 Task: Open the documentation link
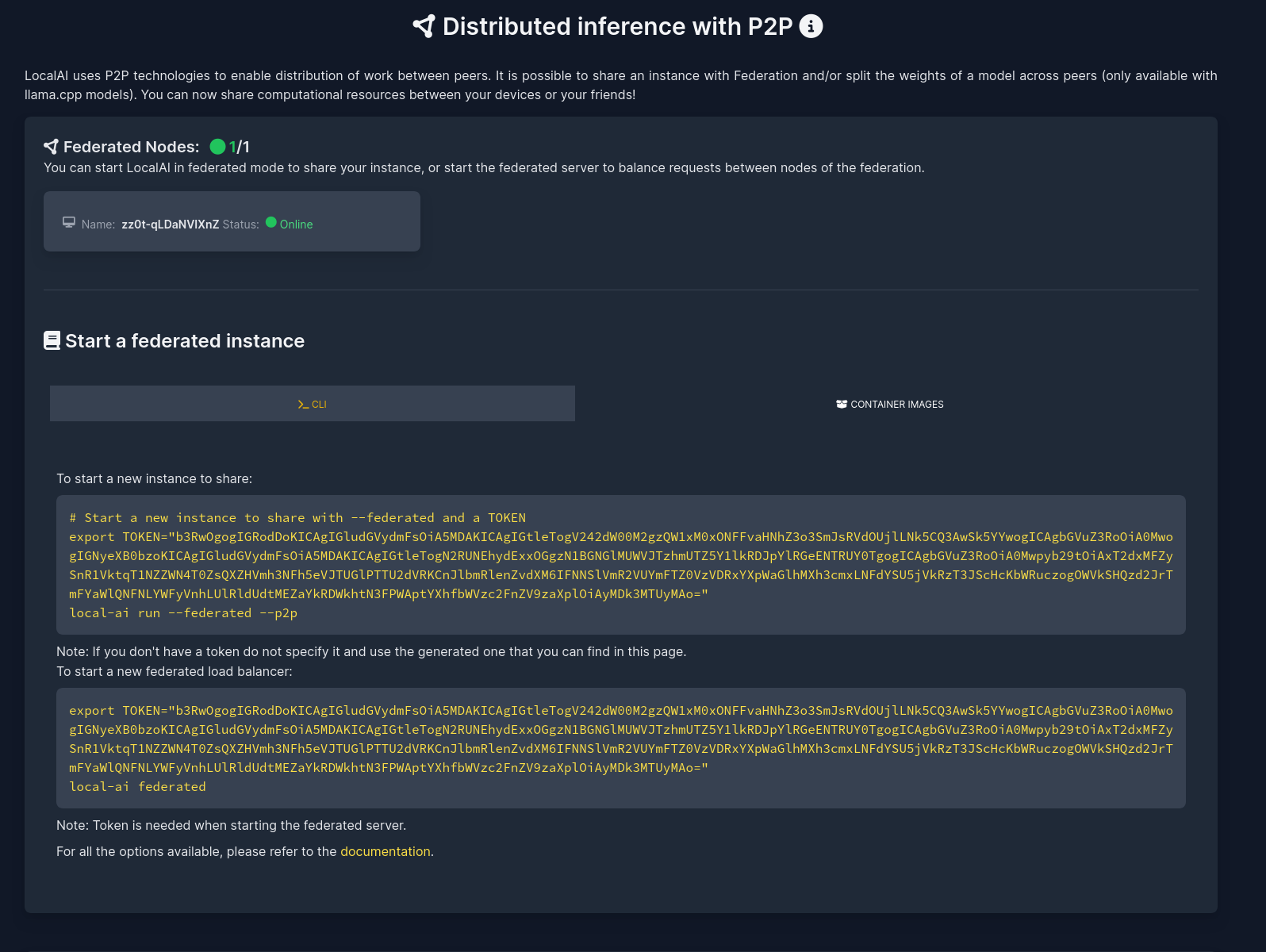[386, 851]
